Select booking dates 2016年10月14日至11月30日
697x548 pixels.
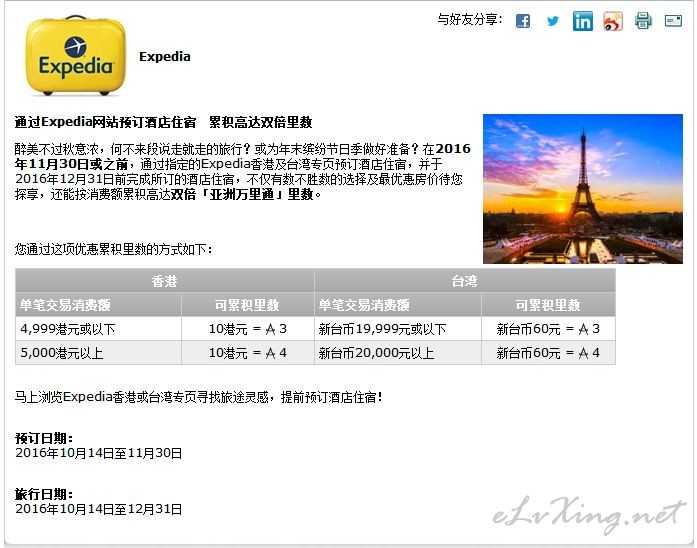point(99,453)
